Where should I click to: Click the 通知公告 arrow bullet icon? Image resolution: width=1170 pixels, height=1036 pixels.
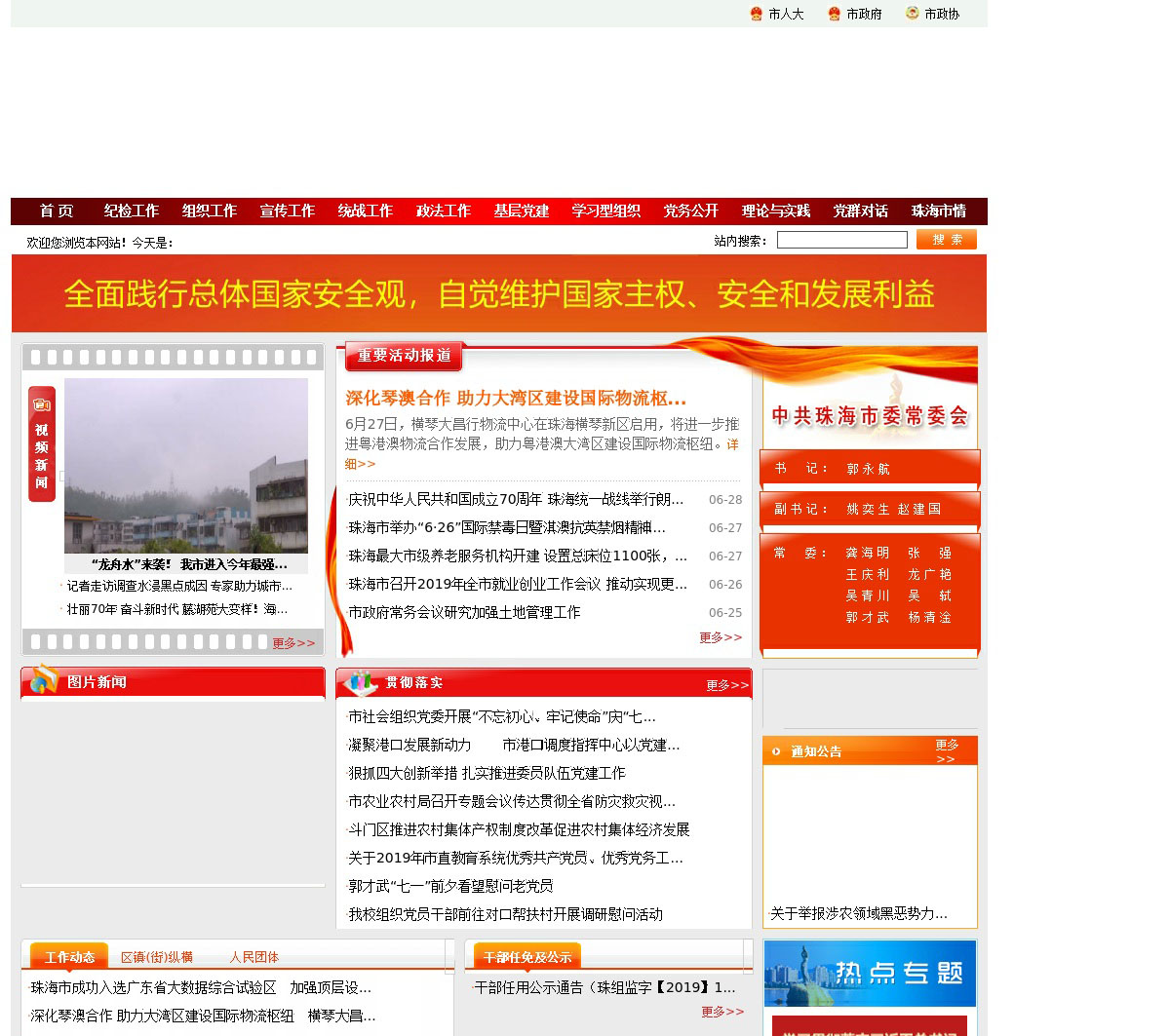coord(776,751)
